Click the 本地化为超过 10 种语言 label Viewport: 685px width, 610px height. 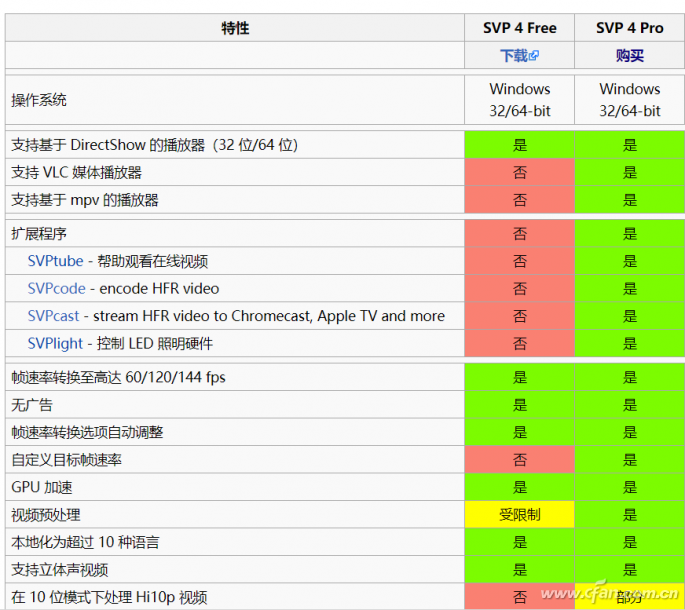point(85,542)
